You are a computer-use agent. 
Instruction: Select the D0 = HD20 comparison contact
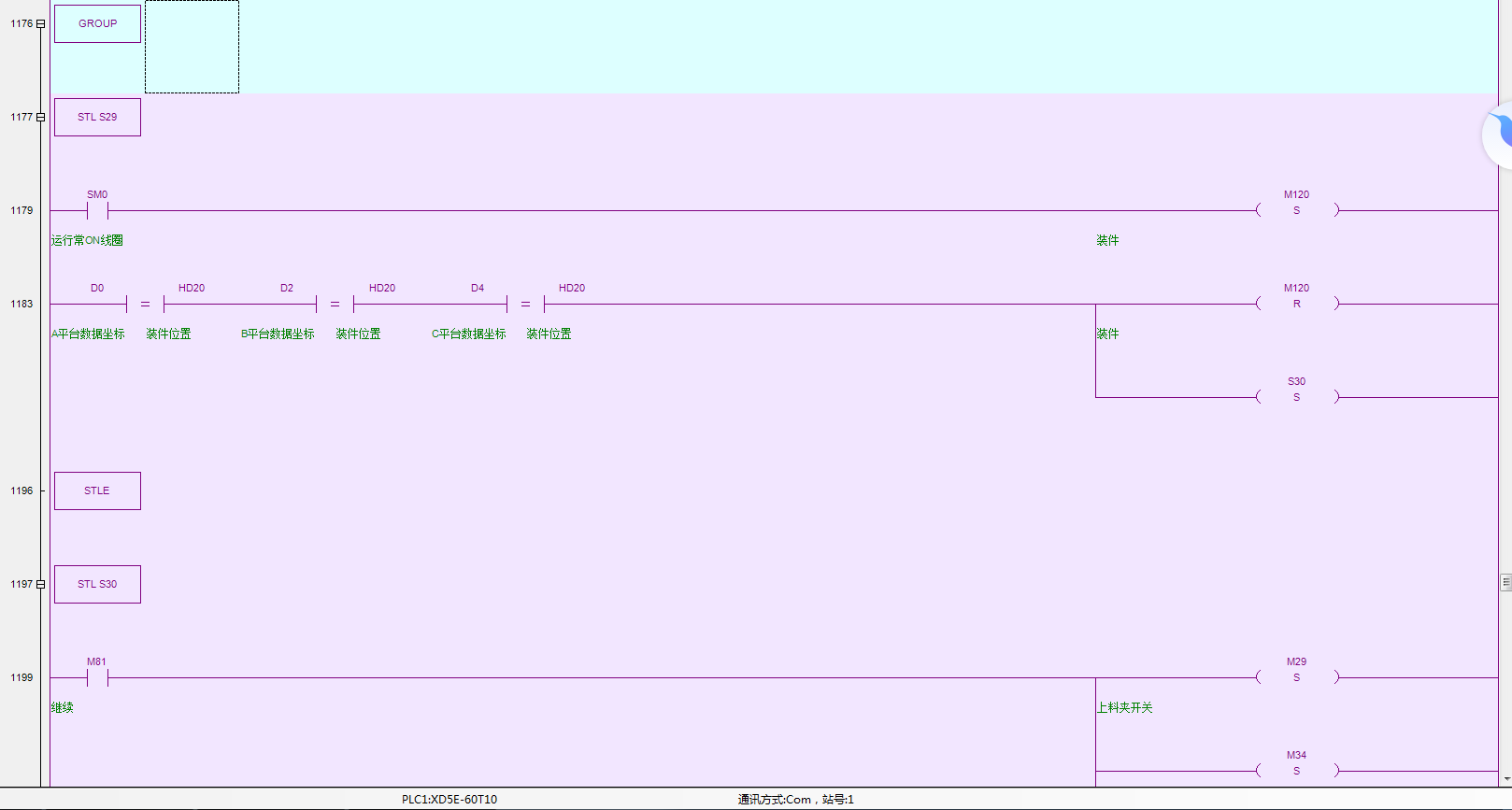click(x=145, y=304)
